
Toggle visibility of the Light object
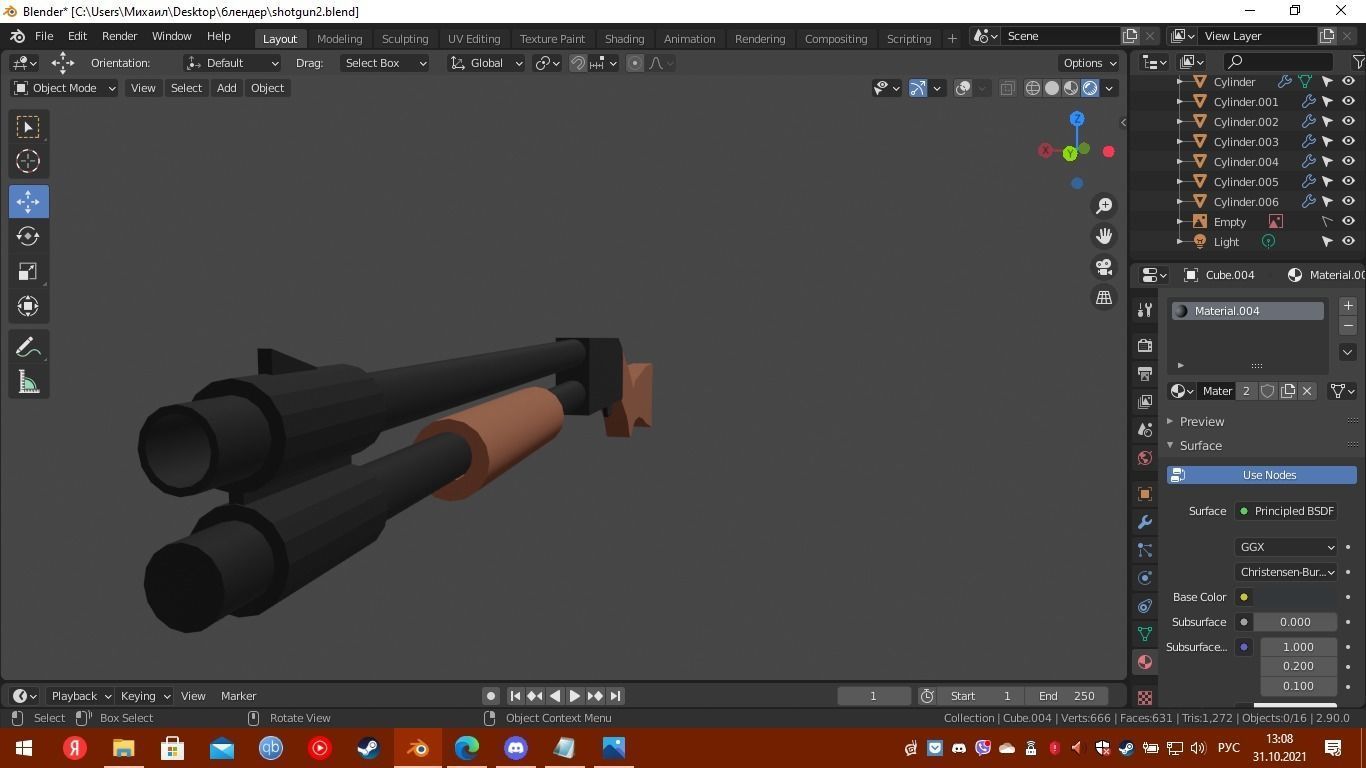tap(1348, 241)
